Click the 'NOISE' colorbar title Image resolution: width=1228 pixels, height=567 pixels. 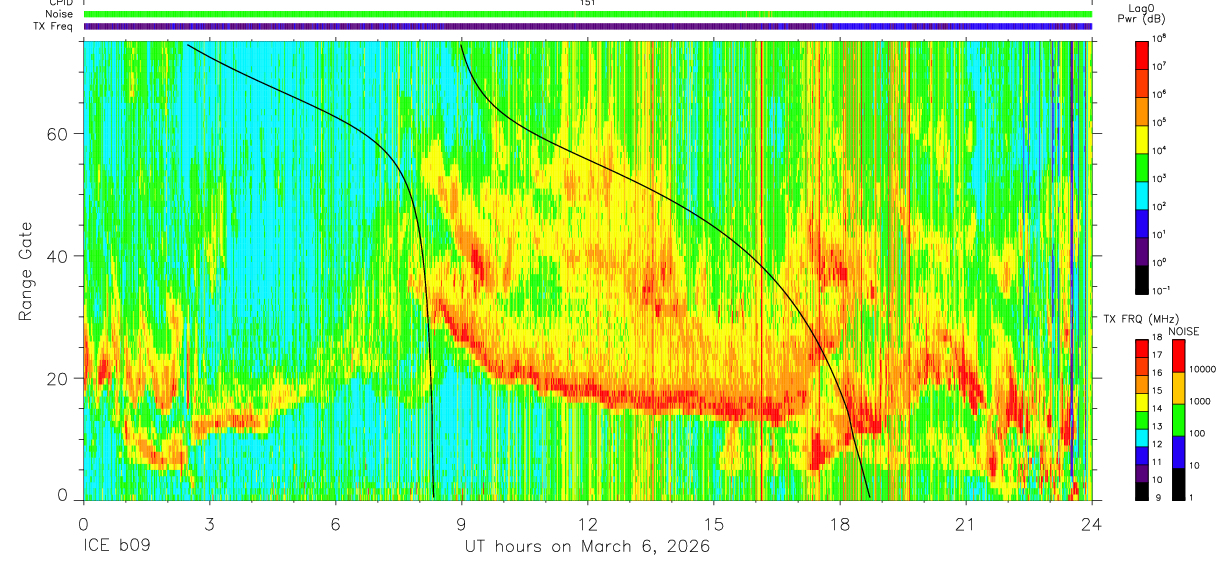(x=1185, y=330)
